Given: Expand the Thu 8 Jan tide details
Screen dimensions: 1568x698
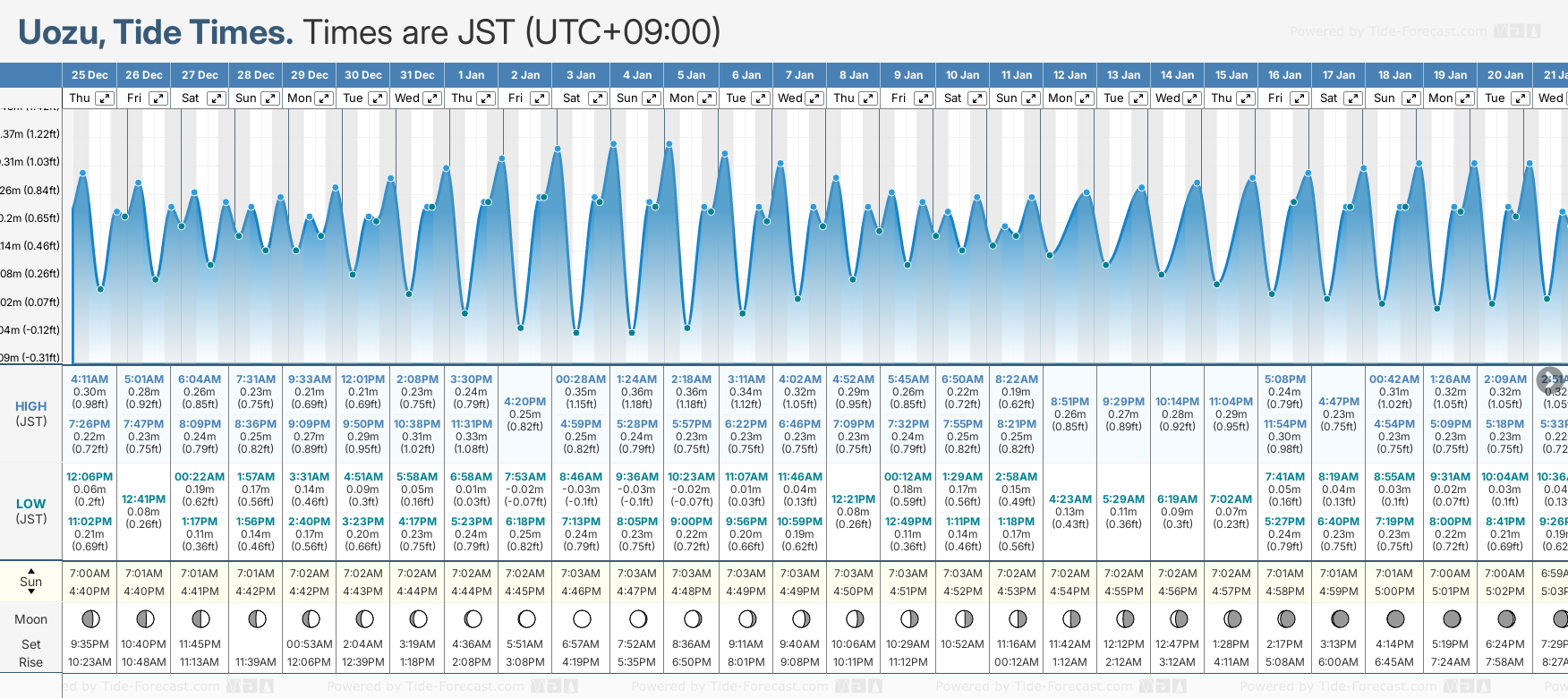Looking at the screenshot, I should pyautogui.click(x=868, y=98).
